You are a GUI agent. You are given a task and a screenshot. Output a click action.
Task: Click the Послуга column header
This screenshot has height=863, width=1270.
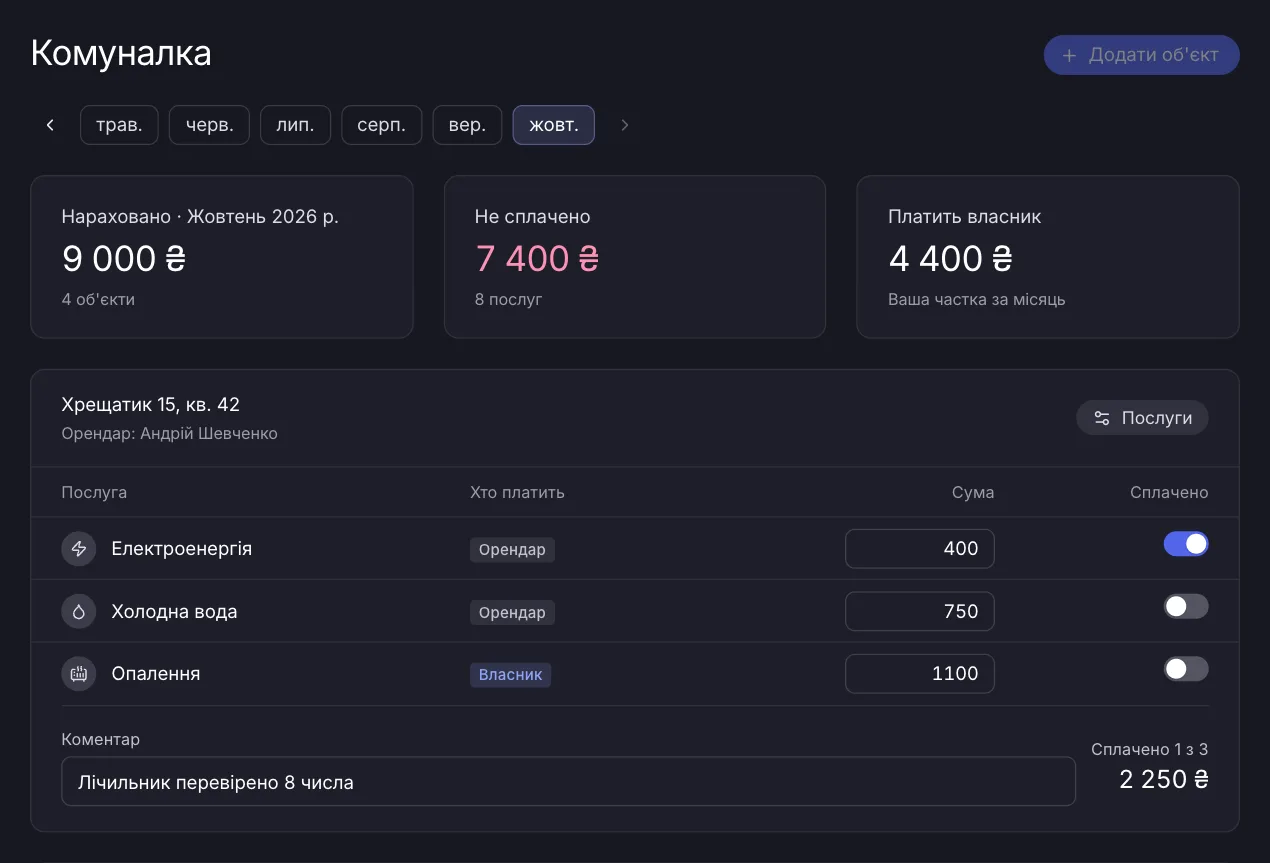coord(94,493)
